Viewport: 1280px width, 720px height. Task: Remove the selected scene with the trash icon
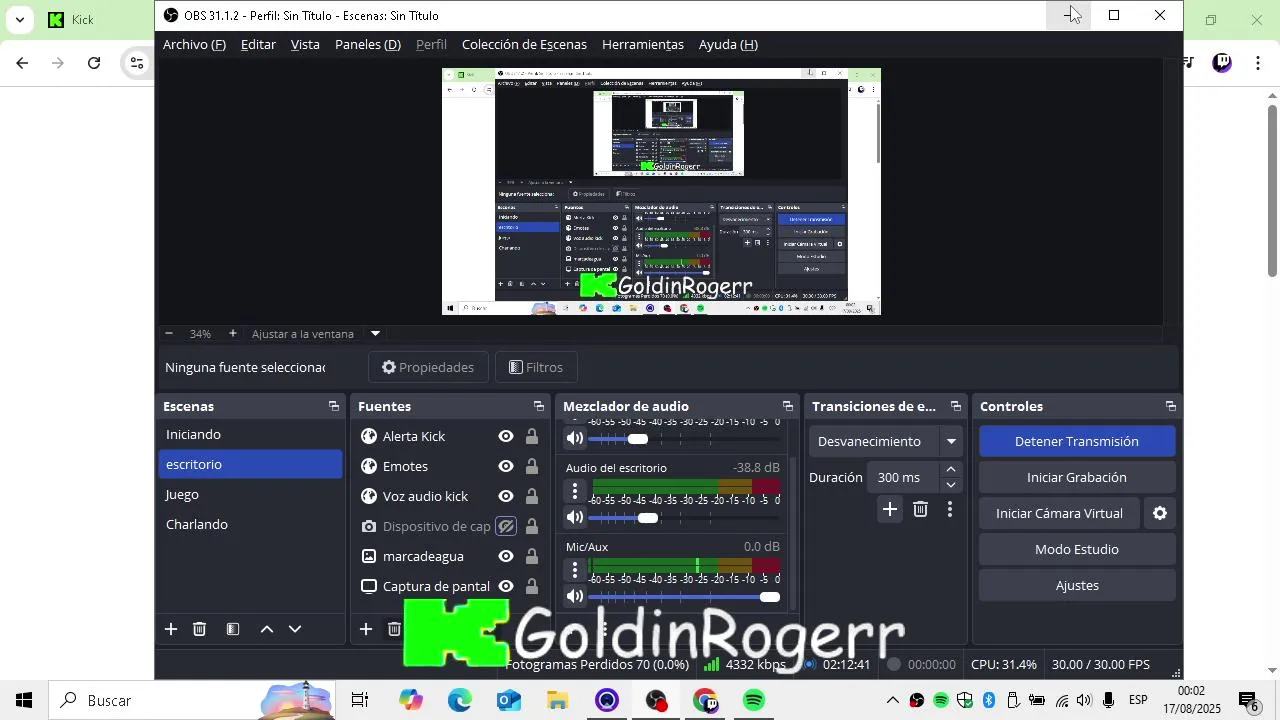(x=199, y=629)
